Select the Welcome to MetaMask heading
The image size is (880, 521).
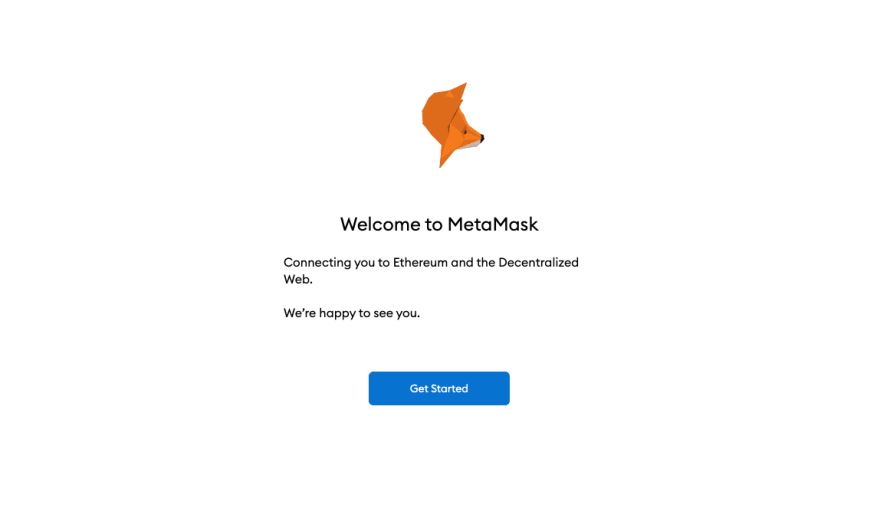click(x=439, y=224)
